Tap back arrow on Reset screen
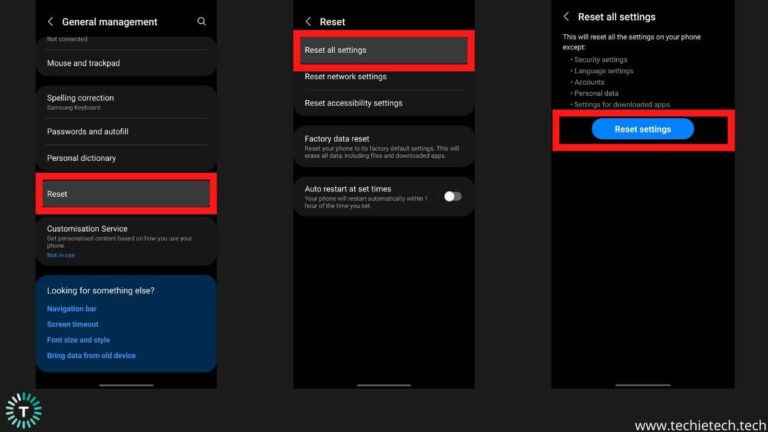The image size is (768, 432). 308,21
